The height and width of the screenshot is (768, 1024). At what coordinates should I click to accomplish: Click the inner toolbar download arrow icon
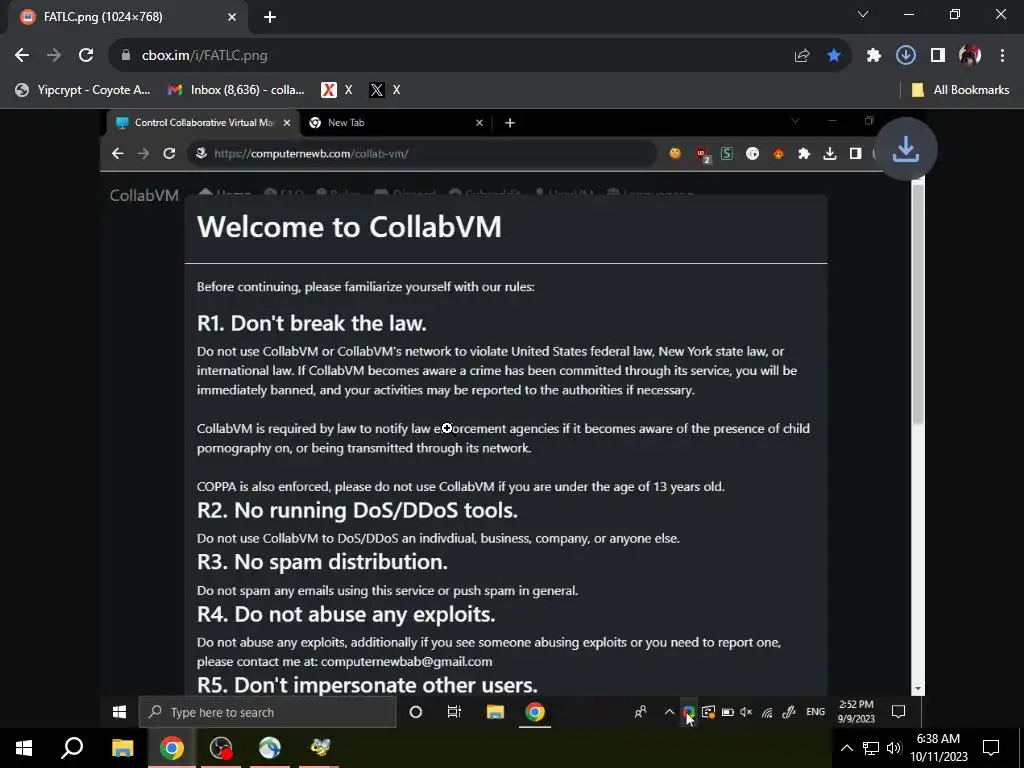pyautogui.click(x=829, y=153)
